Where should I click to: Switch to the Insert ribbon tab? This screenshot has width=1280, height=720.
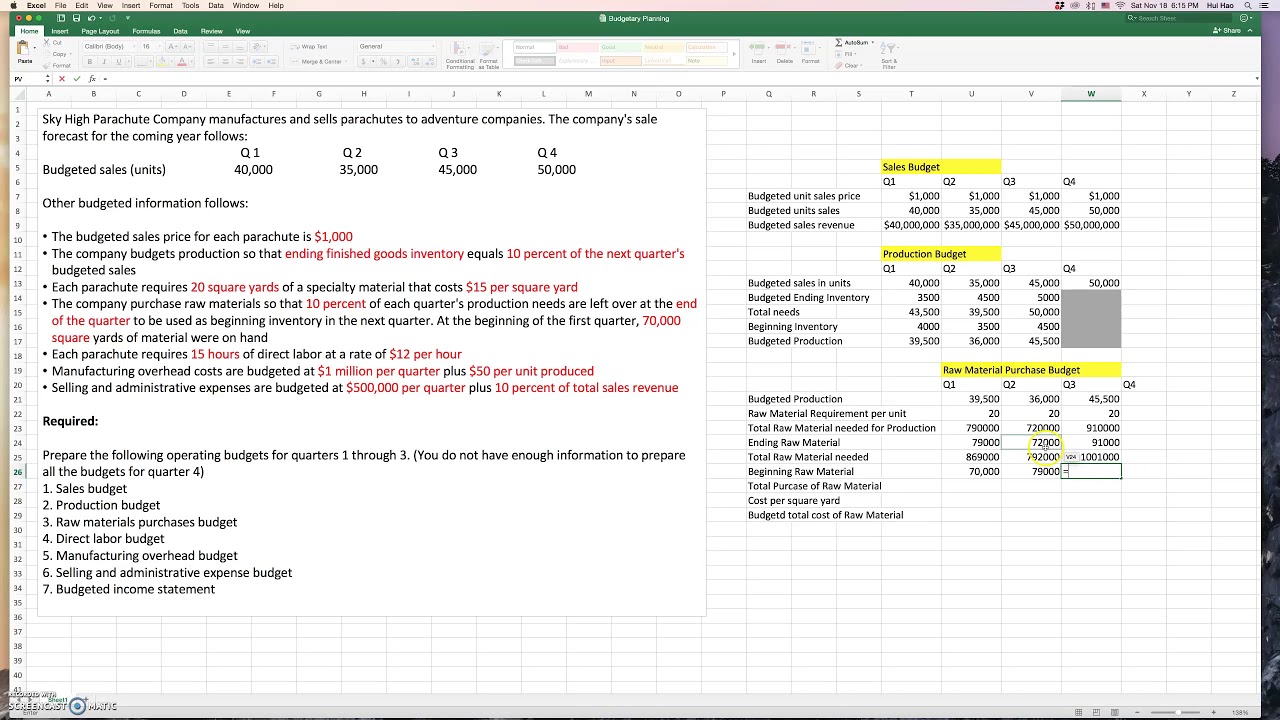60,31
